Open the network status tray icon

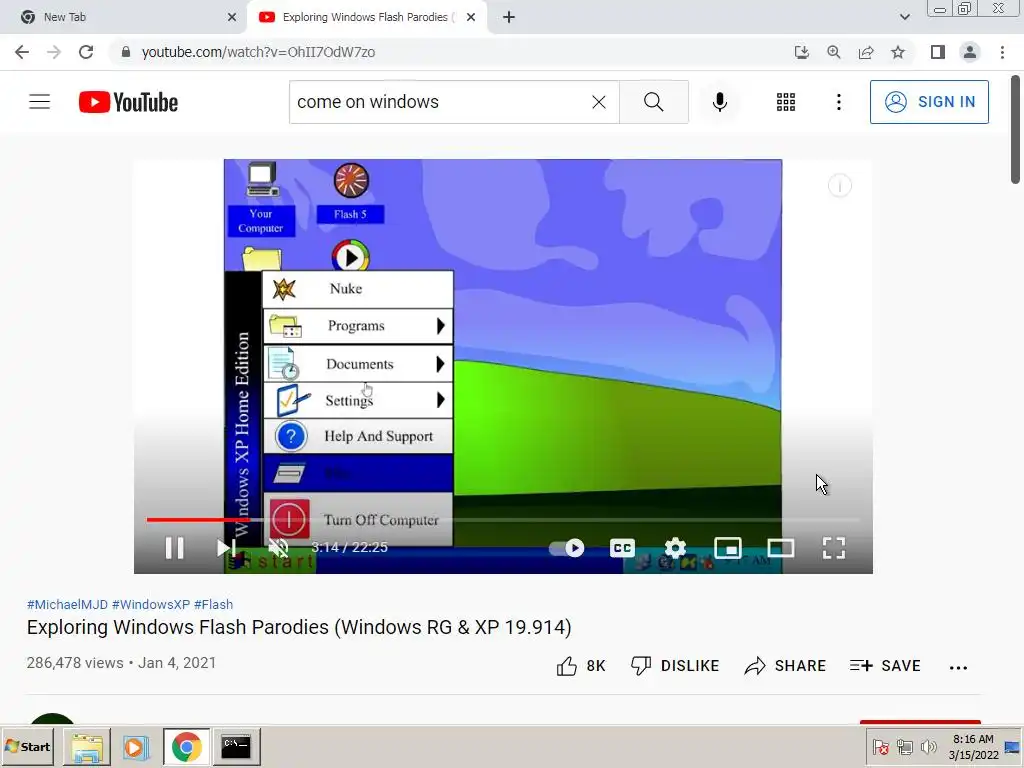pos(904,747)
